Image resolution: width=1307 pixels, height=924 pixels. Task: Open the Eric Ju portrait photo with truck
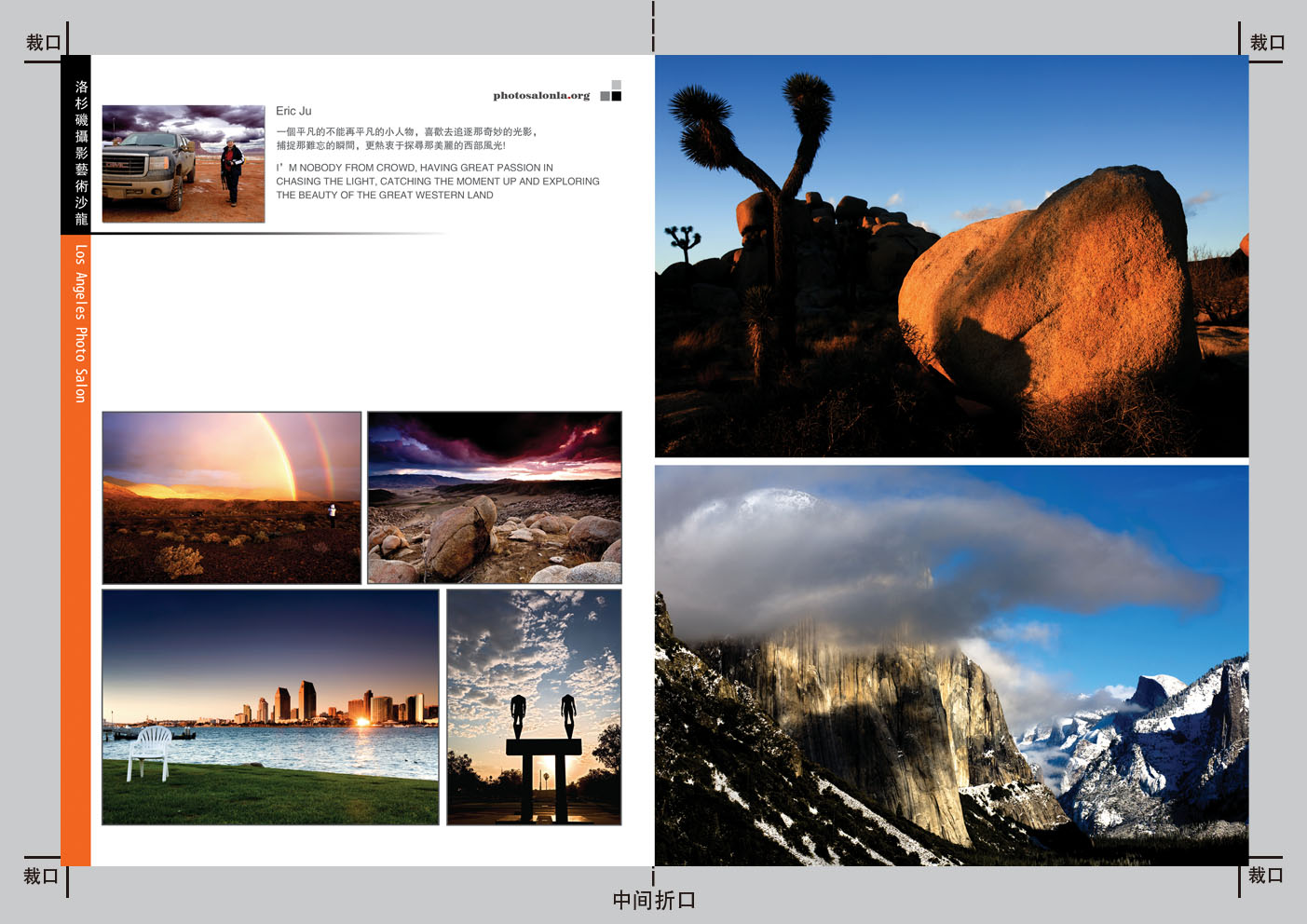(x=184, y=164)
